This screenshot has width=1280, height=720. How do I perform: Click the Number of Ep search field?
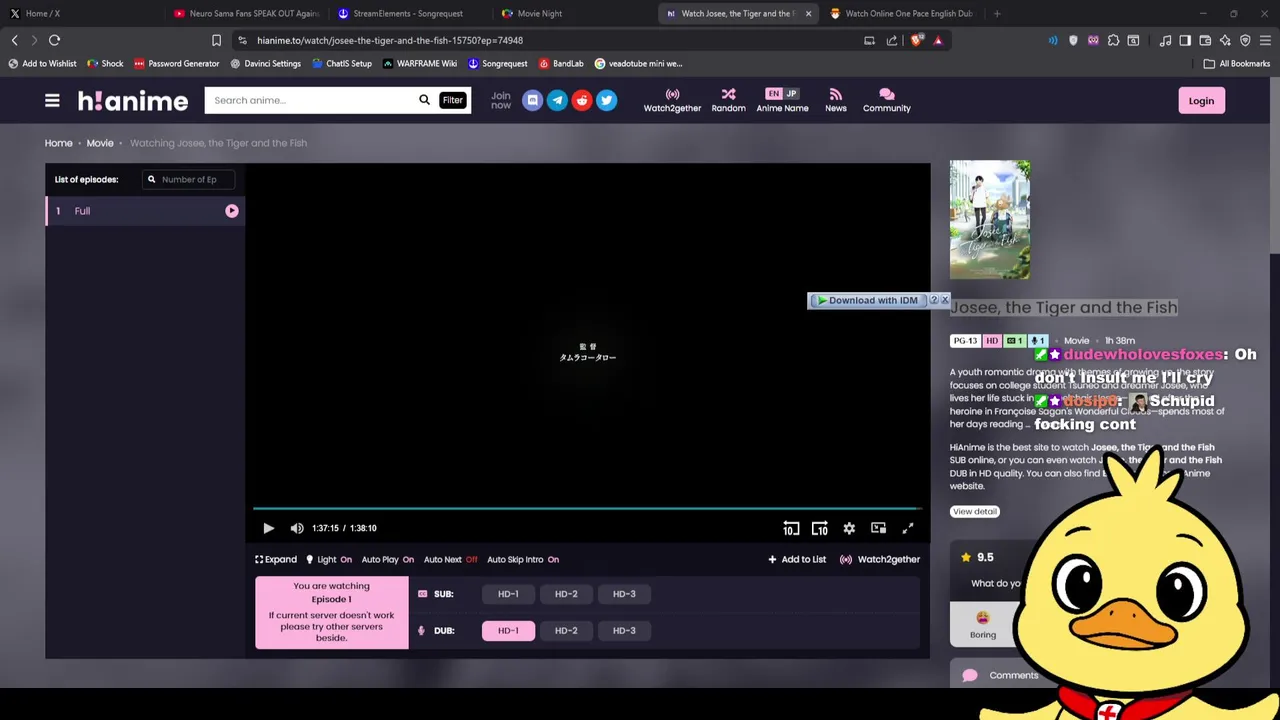(188, 180)
